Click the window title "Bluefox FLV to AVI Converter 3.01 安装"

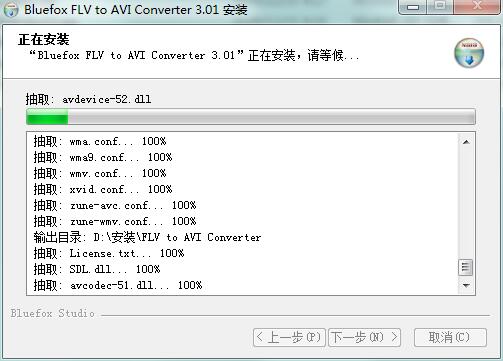[x=136, y=9]
